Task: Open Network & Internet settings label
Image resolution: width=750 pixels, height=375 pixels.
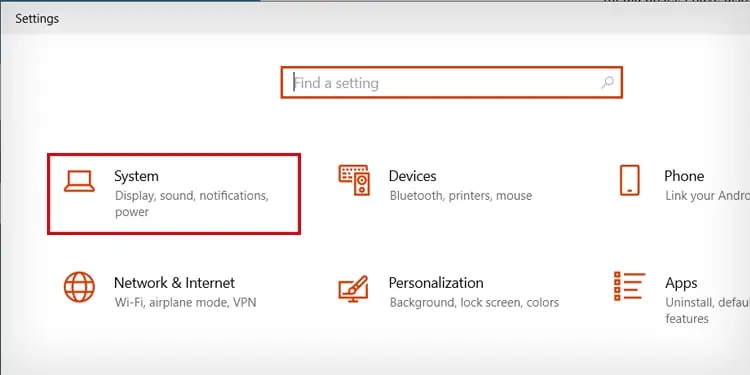Action: coord(175,283)
